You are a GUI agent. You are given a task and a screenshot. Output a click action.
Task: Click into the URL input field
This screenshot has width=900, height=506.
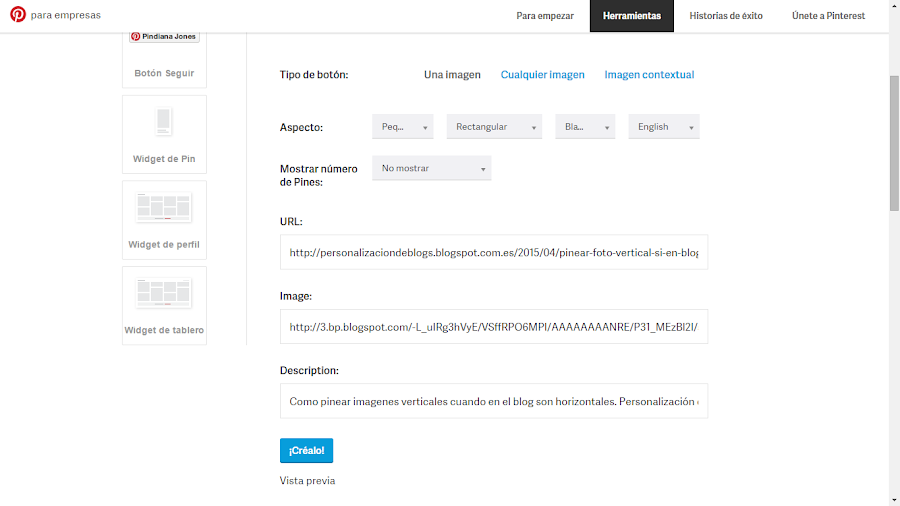coord(494,252)
